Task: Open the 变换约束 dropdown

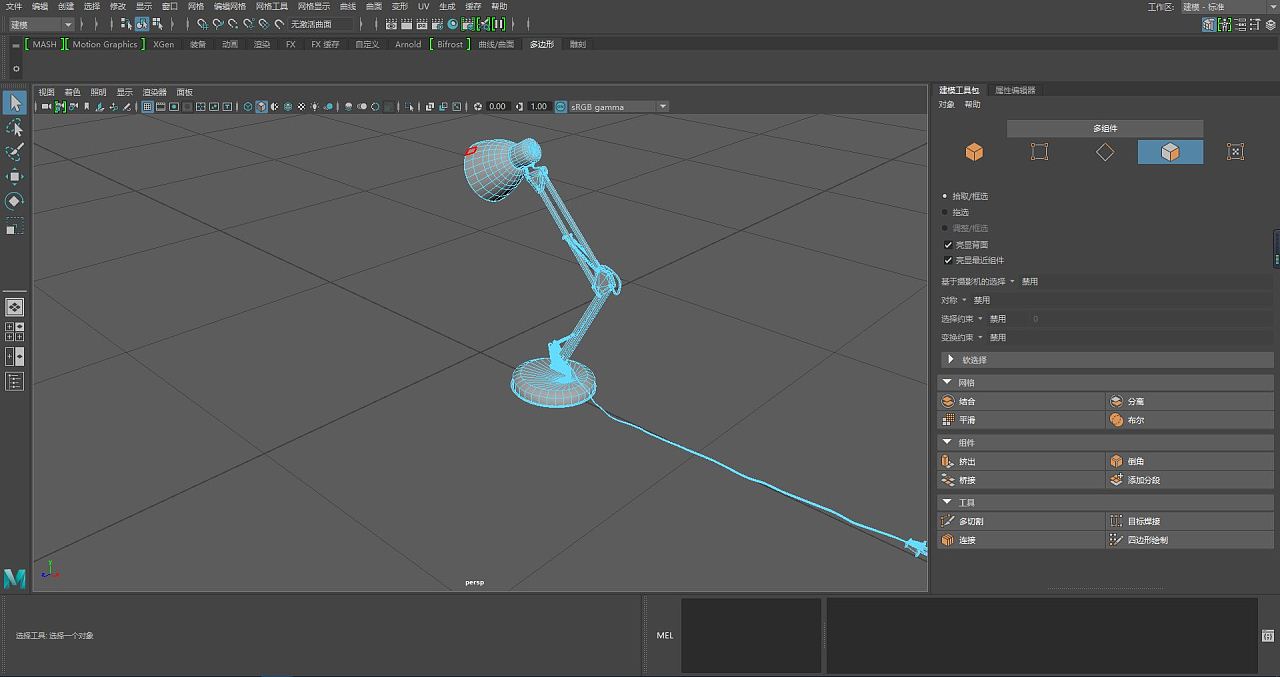Action: (x=962, y=338)
